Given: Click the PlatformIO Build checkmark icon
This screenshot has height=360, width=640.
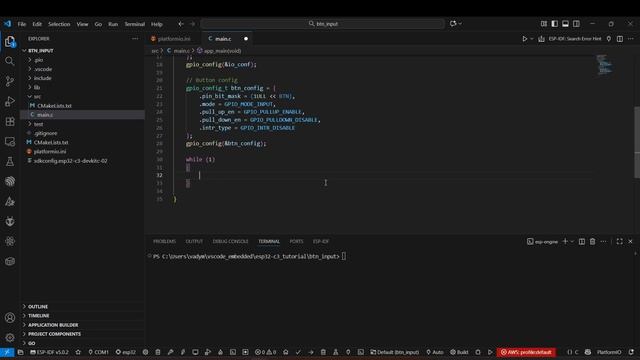Looking at the screenshot, I should tap(298, 352).
